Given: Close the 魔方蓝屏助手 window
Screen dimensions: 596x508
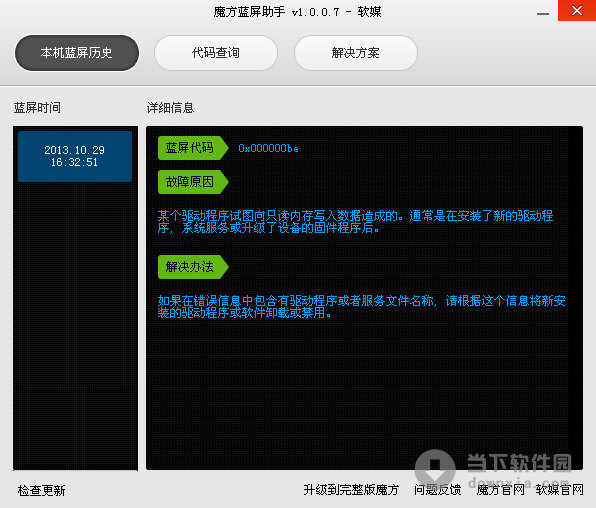Looking at the screenshot, I should point(577,11).
